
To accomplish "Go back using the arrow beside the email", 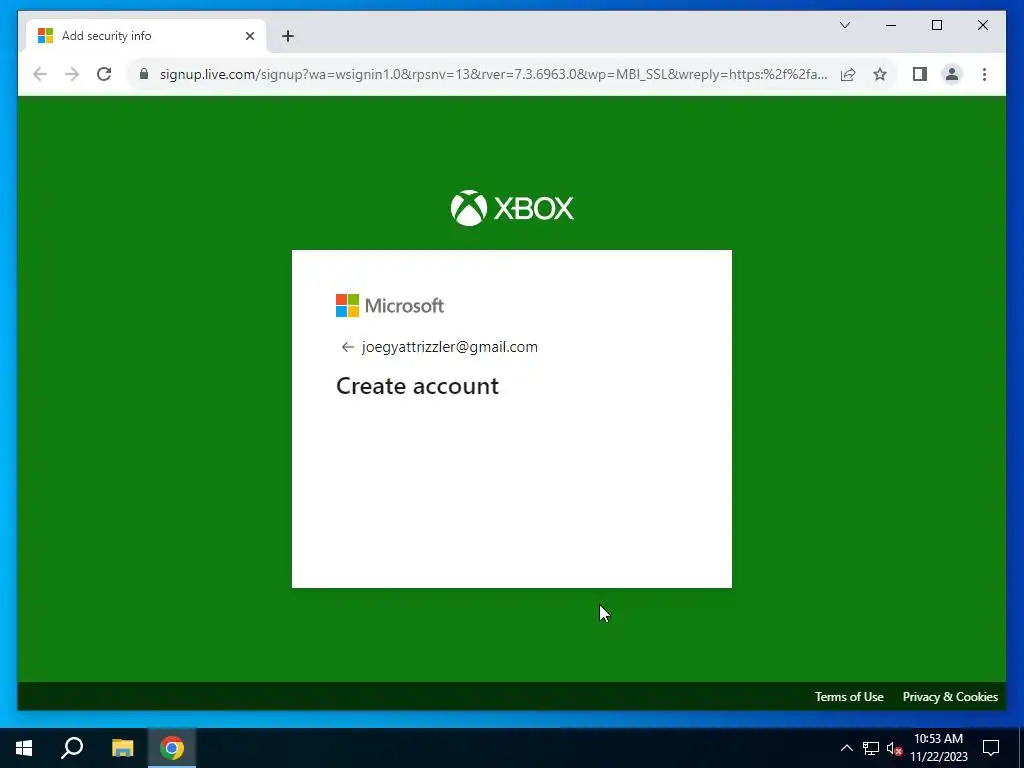I will tap(347, 347).
